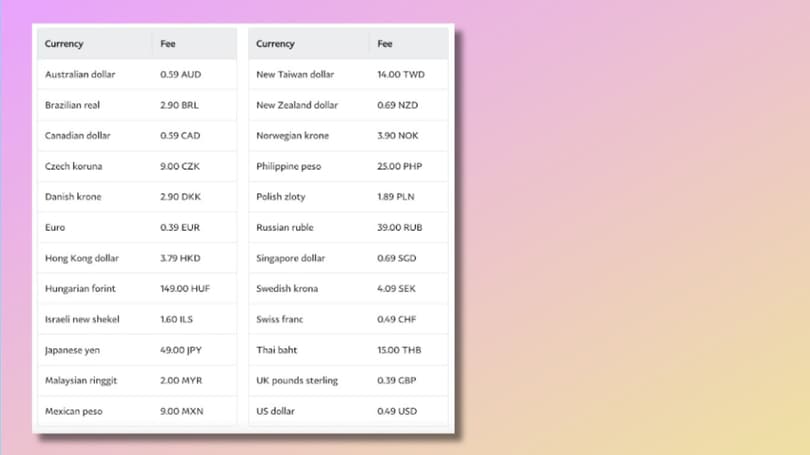This screenshot has width=810, height=455.
Task: Click the UK pounds sterling cell
Action: pos(297,381)
